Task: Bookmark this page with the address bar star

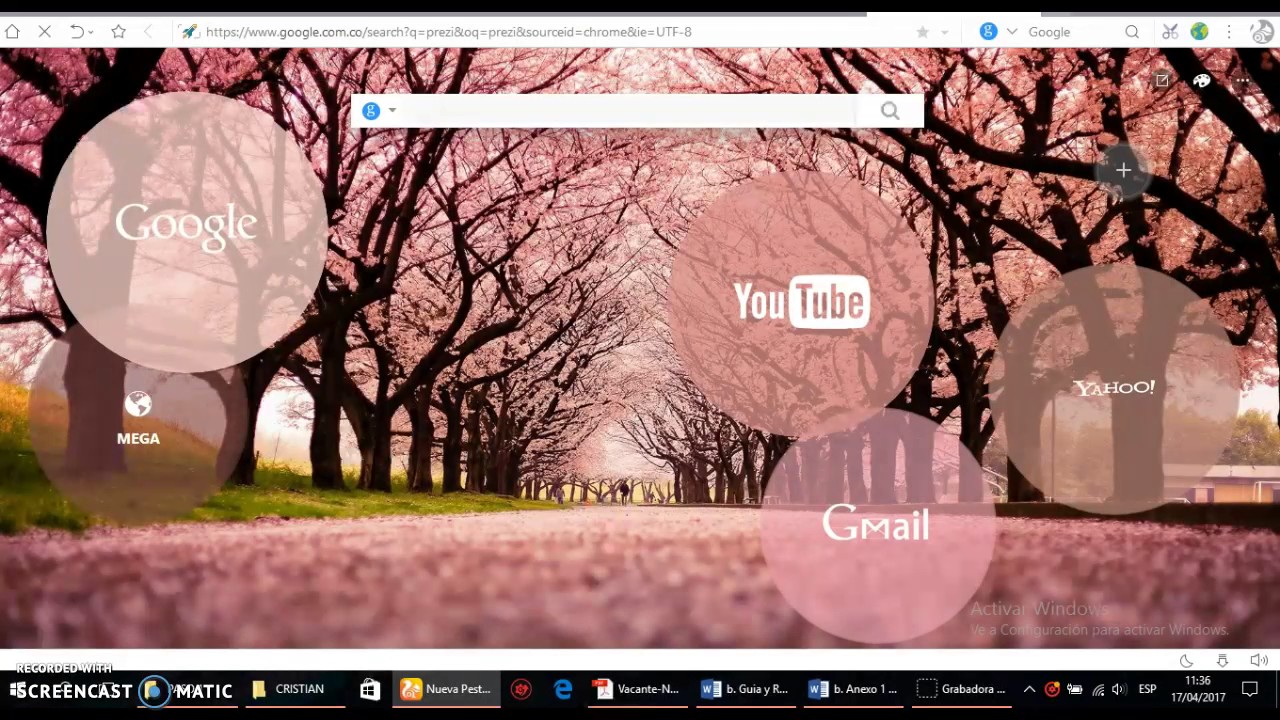Action: pyautogui.click(x=922, y=32)
